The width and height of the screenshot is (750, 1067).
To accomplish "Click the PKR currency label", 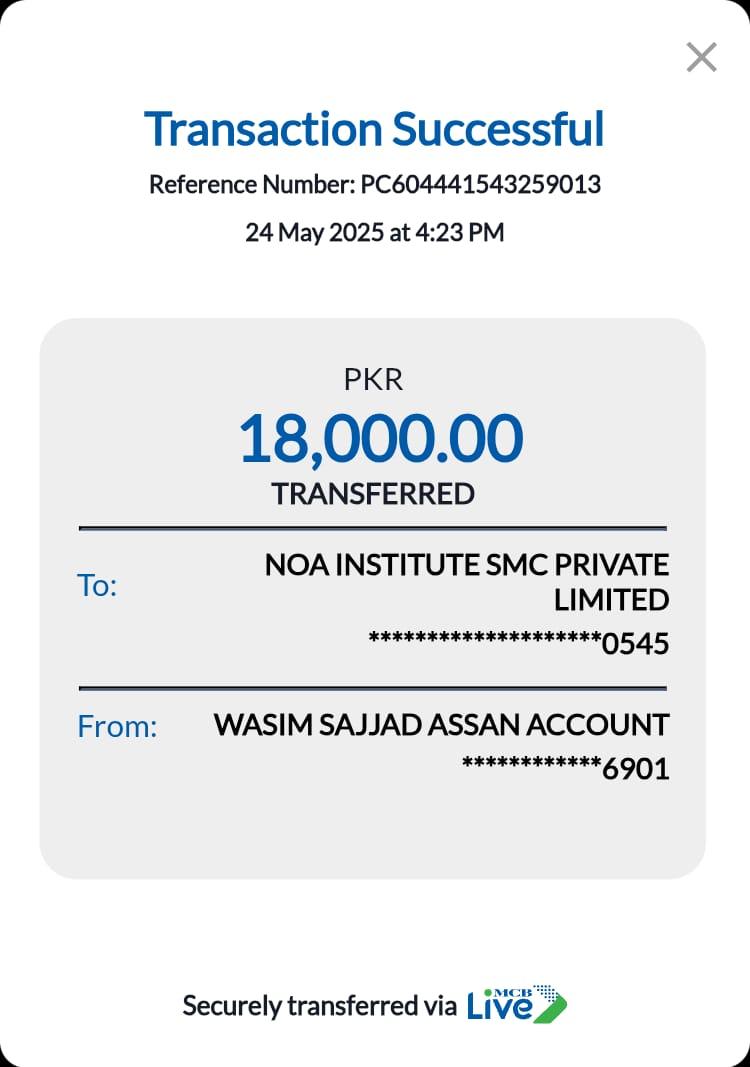I will click(x=373, y=380).
